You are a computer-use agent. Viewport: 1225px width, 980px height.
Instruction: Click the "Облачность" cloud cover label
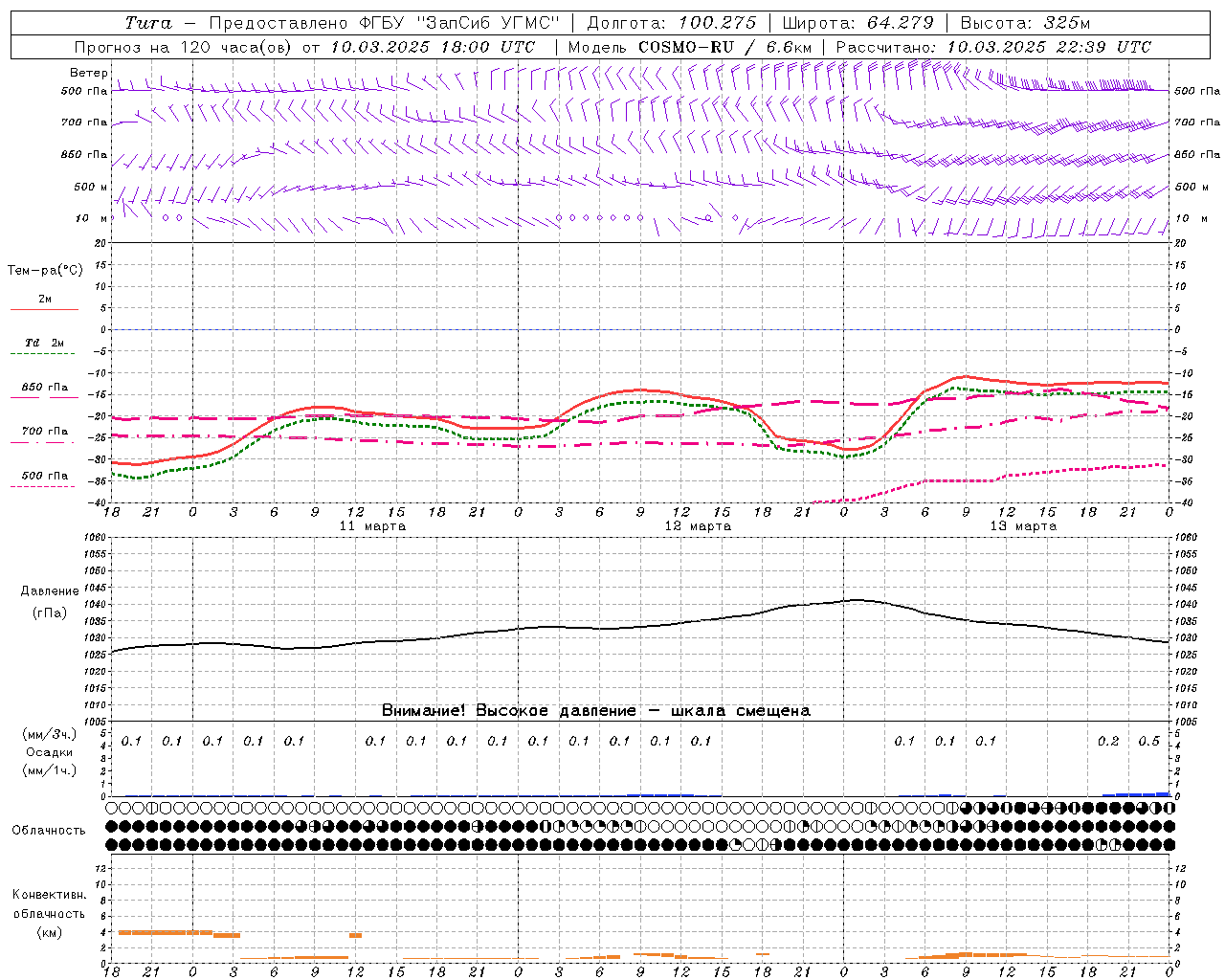point(49,830)
